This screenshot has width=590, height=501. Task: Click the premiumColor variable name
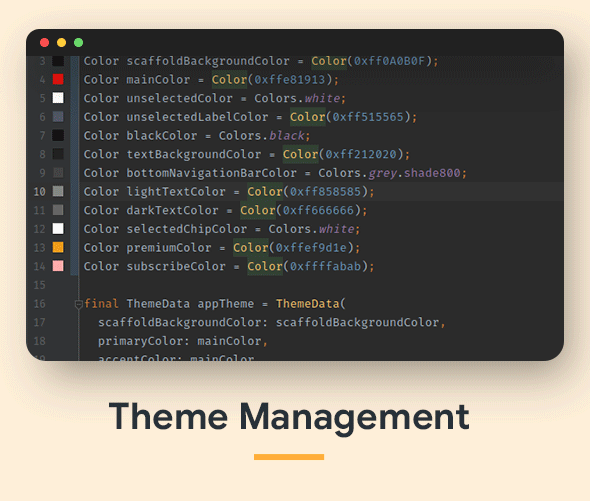click(169, 248)
